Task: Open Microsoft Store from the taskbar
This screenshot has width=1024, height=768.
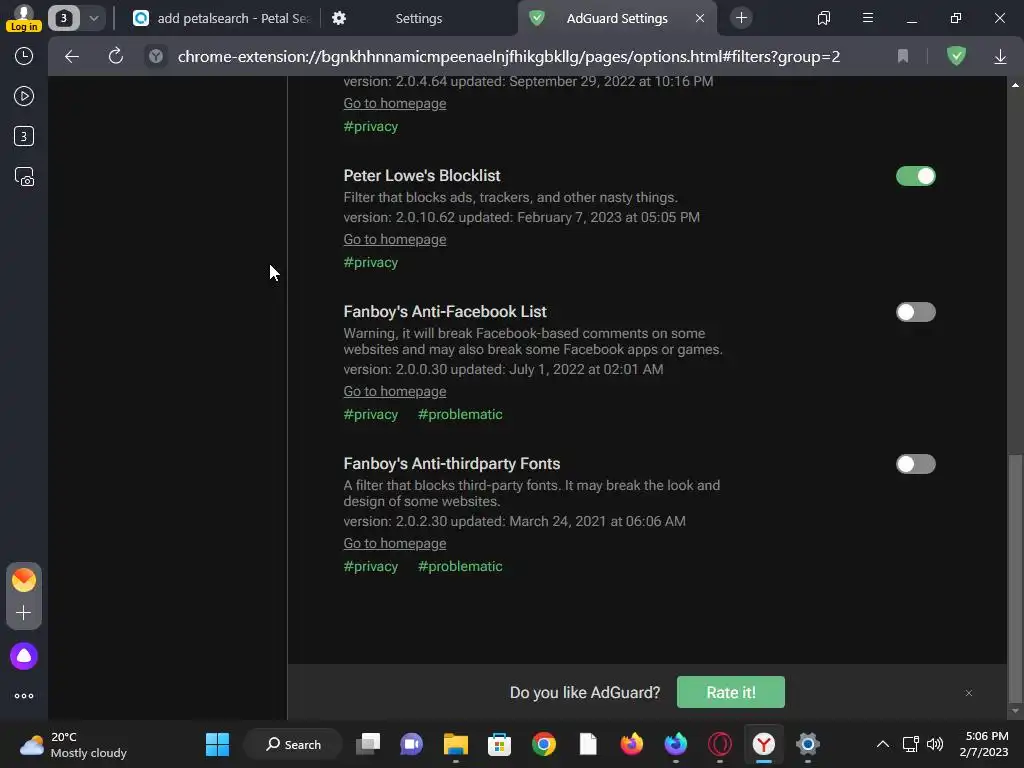Action: click(x=499, y=744)
